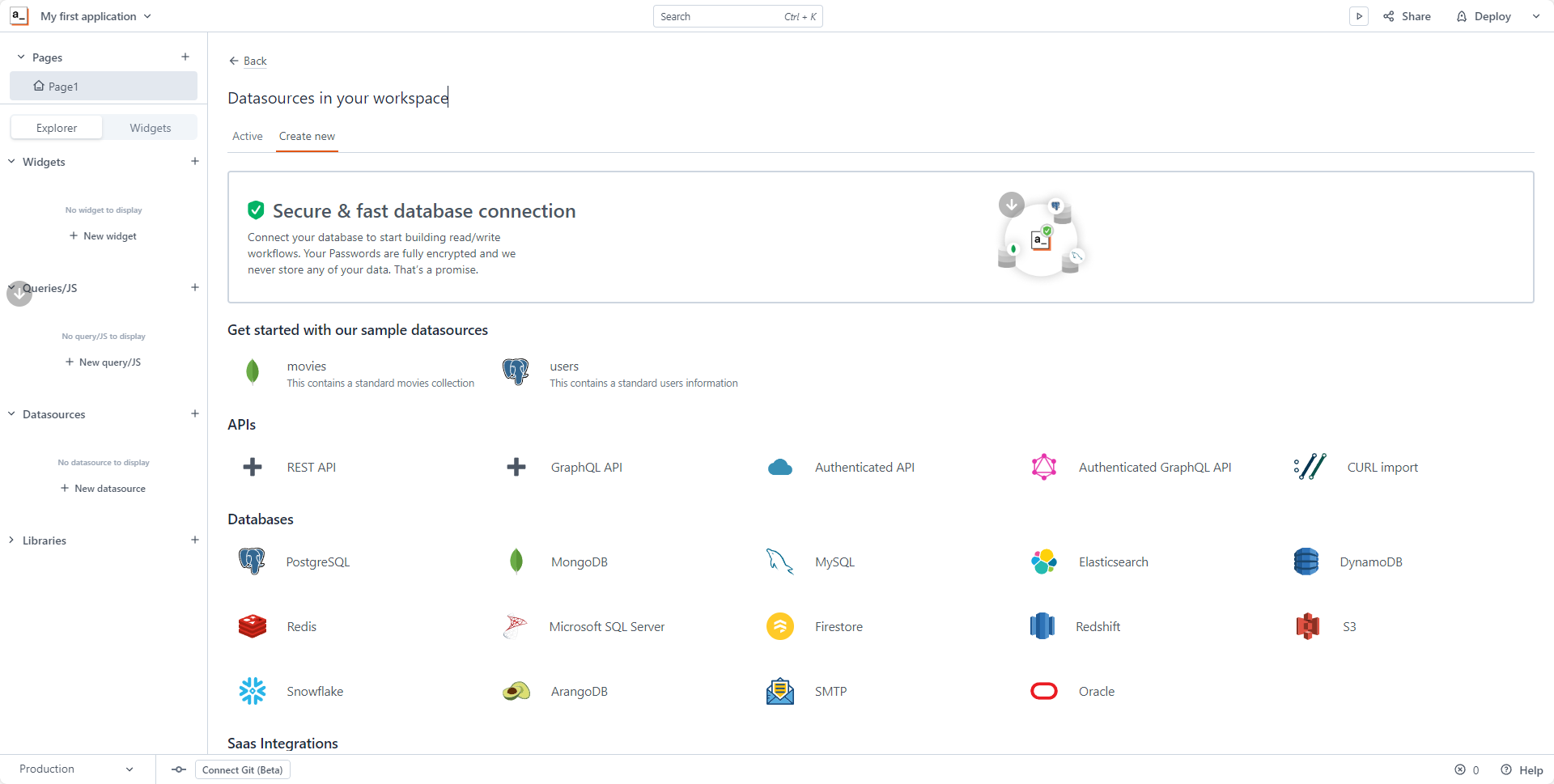Open the CURL import icon
The height and width of the screenshot is (784, 1554).
tap(1309, 467)
